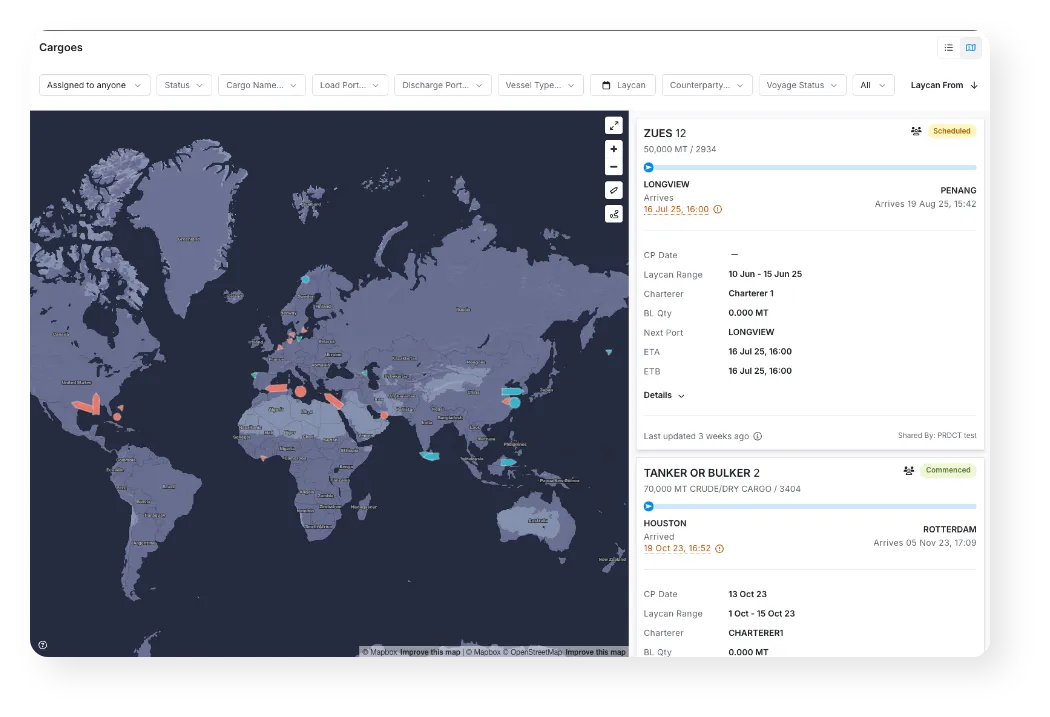Click the Improve this map link
Viewport: 1050px width, 717px height.
[430, 652]
